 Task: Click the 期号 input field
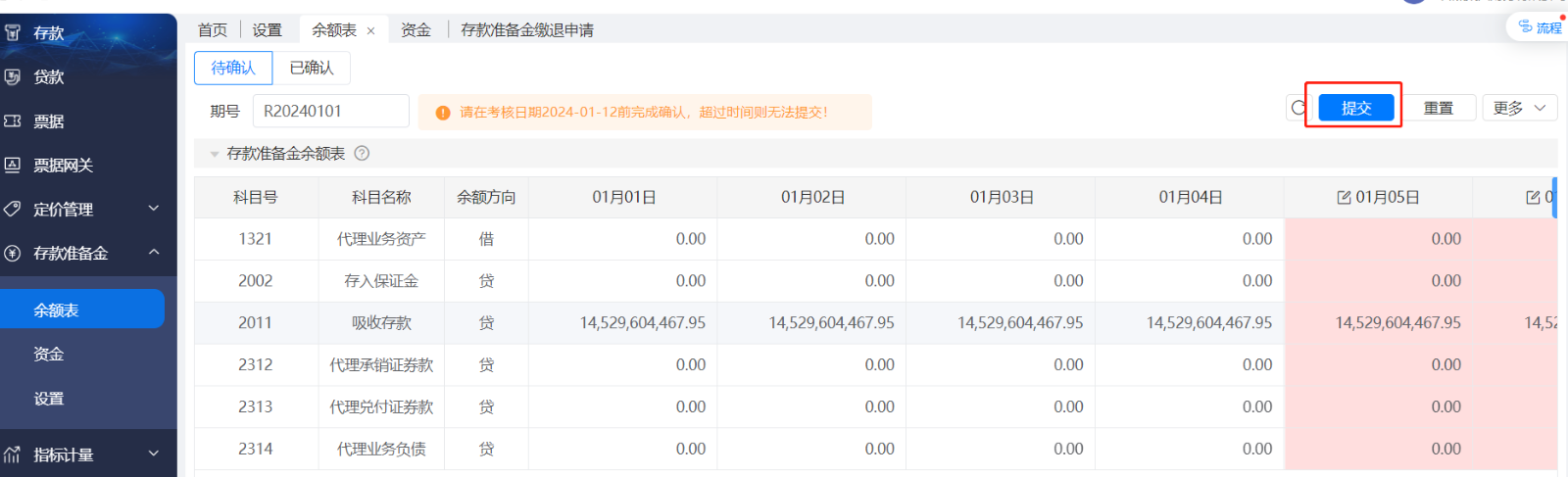(x=330, y=112)
